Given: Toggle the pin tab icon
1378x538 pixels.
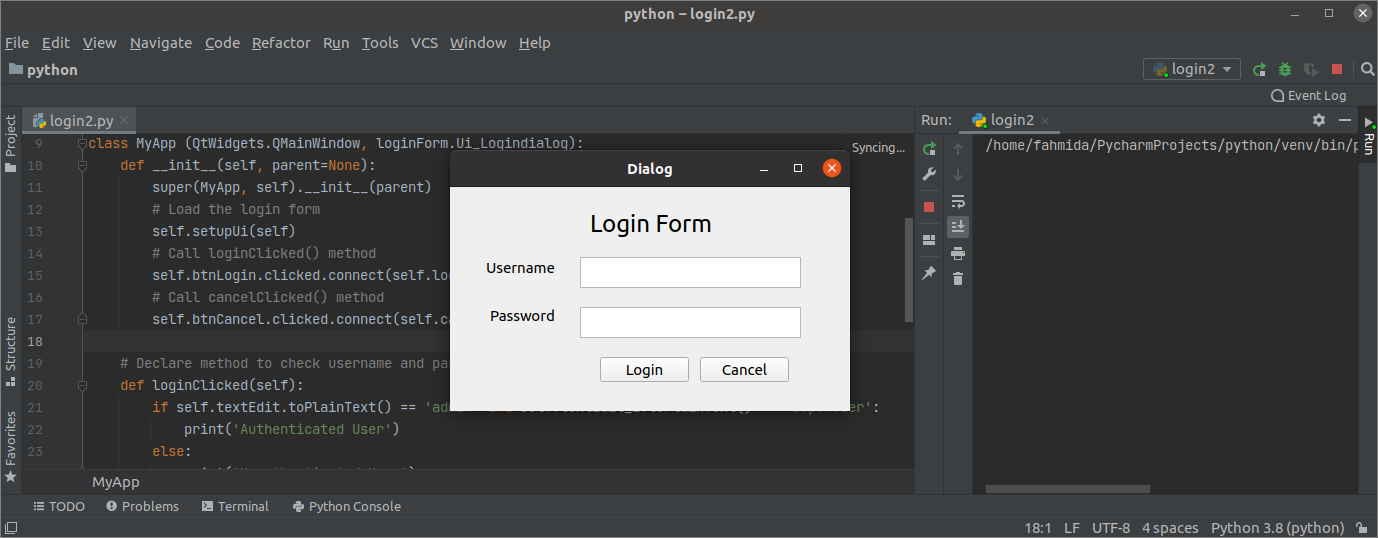Looking at the screenshot, I should 929,273.
